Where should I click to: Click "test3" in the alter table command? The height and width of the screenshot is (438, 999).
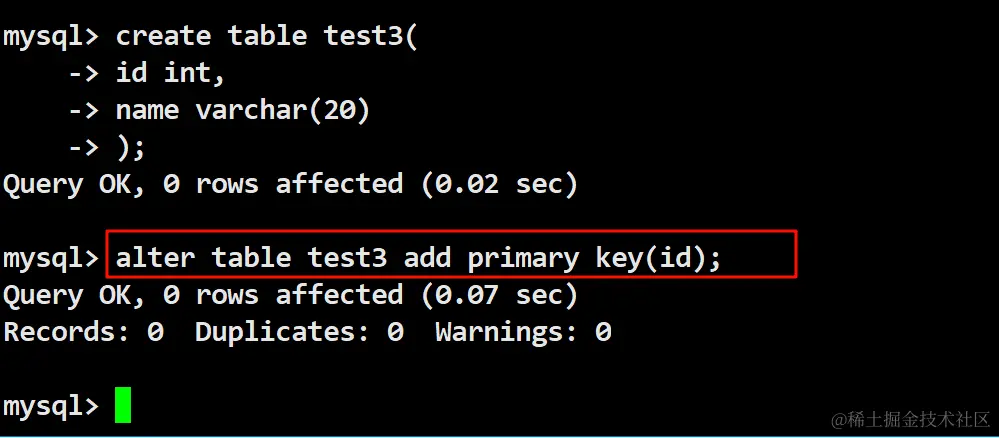[x=347, y=258]
